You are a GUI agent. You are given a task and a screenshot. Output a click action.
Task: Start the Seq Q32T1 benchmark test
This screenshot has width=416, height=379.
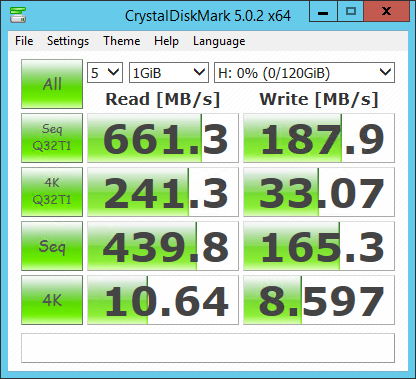[x=52, y=138]
